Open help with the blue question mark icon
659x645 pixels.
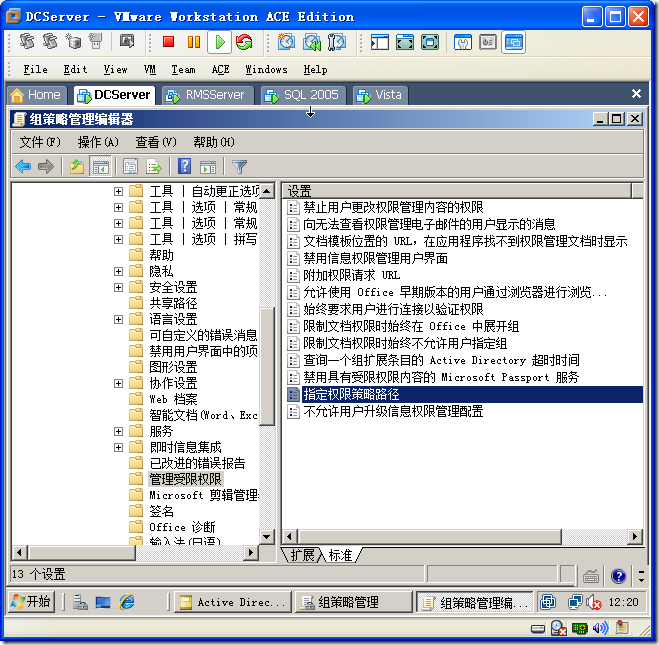(185, 166)
